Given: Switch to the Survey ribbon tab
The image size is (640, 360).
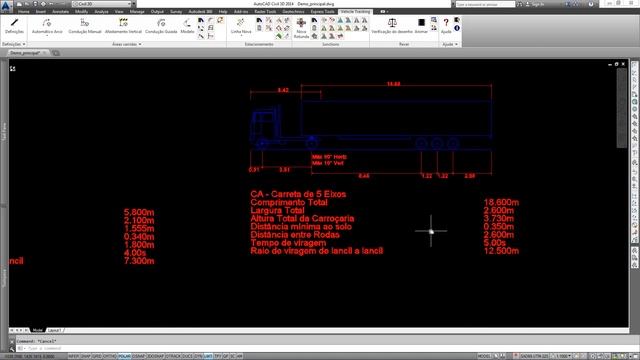Looking at the screenshot, I should (x=176, y=11).
